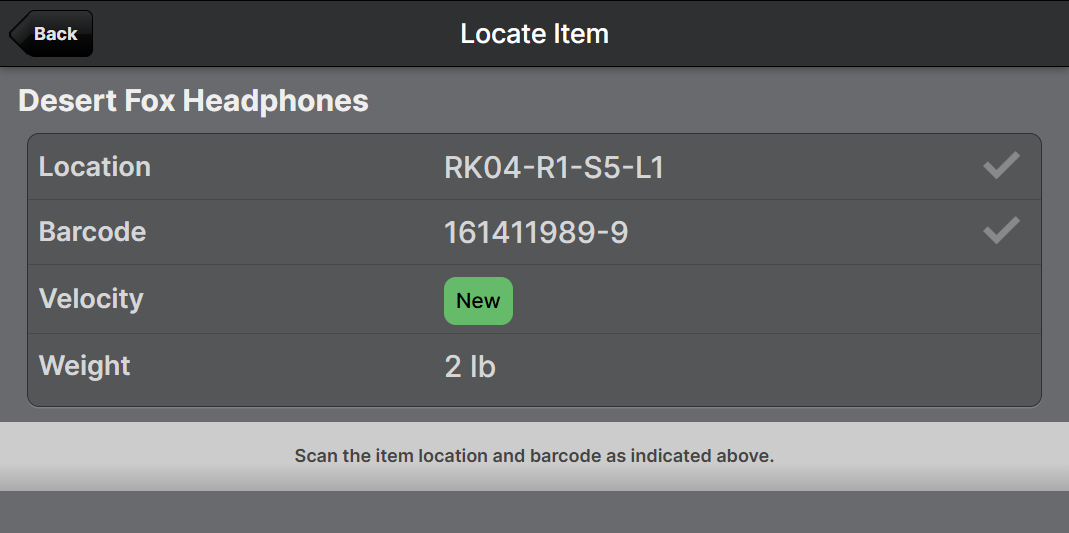Click the green New velocity badge
The image size is (1069, 533).
pyautogui.click(x=478, y=301)
